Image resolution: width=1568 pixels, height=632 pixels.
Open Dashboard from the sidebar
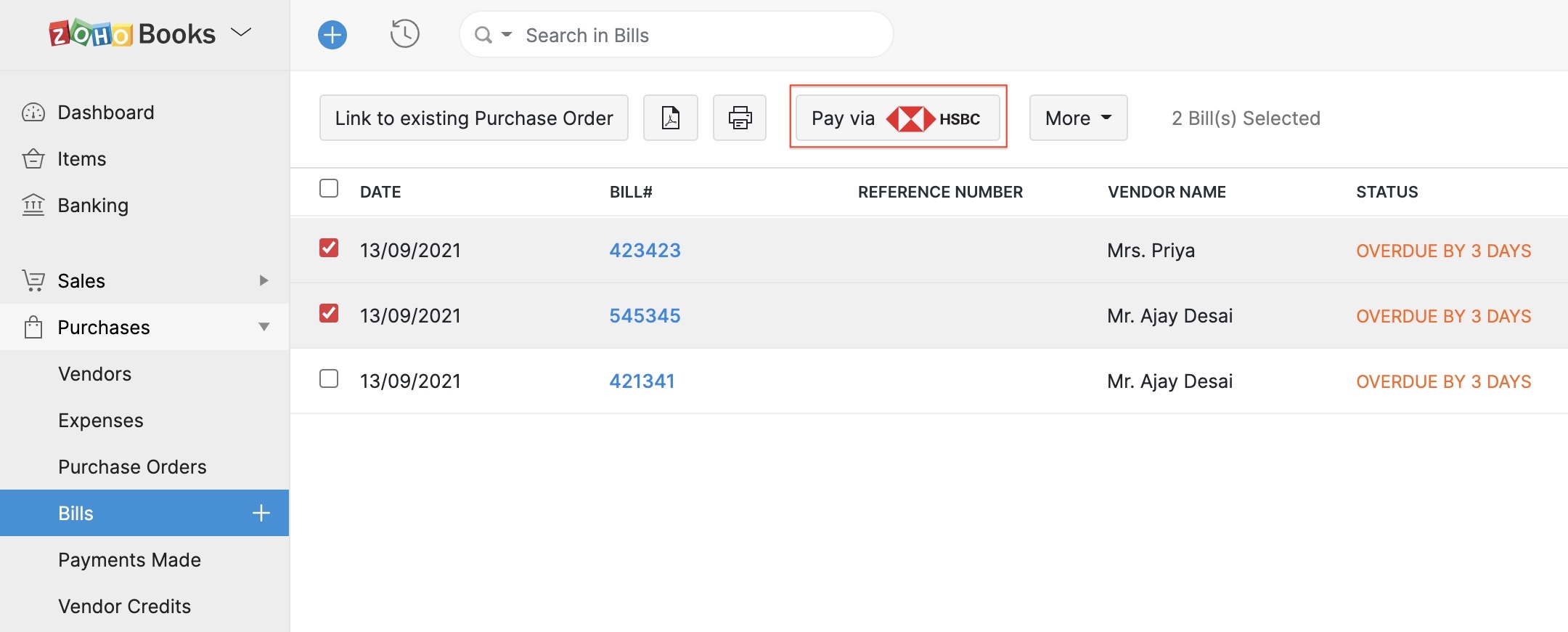click(x=105, y=113)
